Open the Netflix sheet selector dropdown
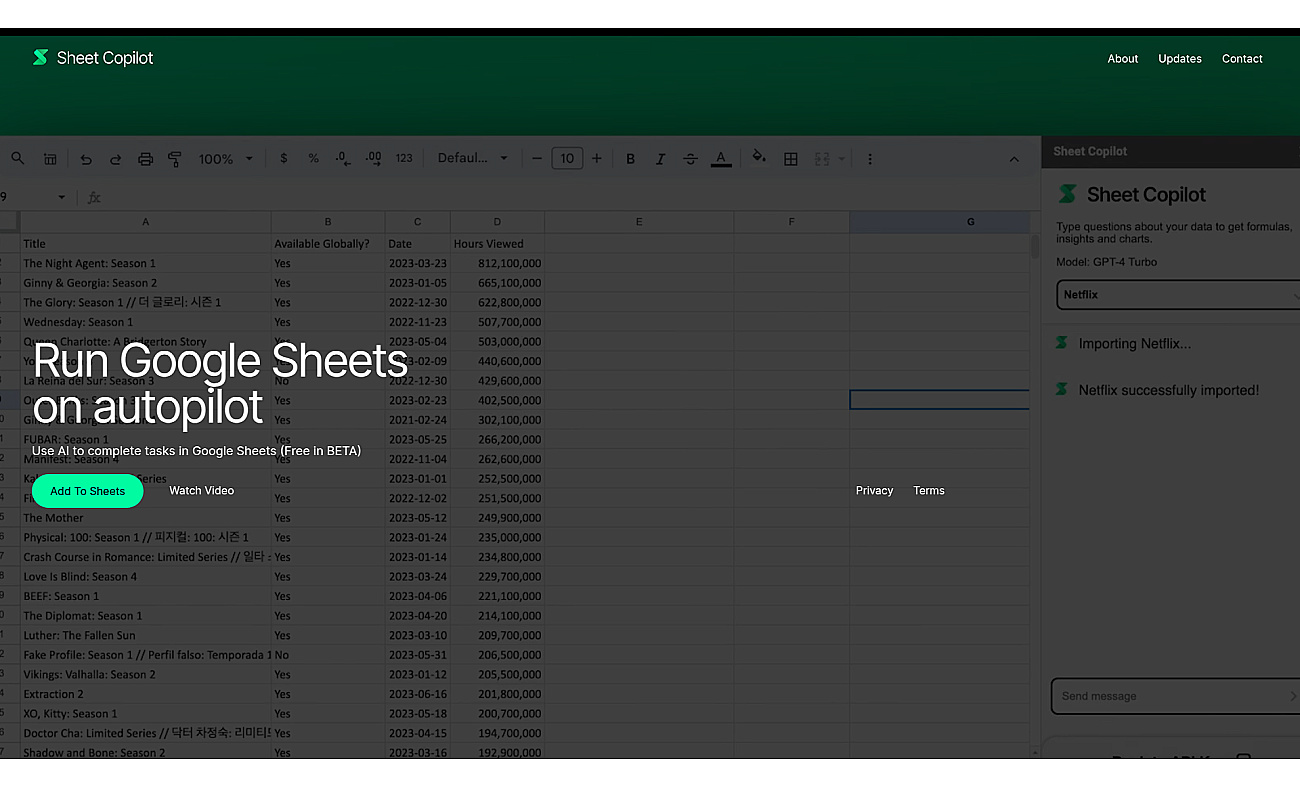 1178,295
